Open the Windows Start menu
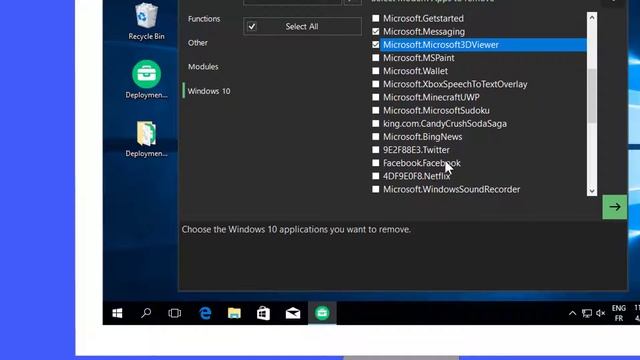640x360 pixels. pyautogui.click(x=117, y=313)
